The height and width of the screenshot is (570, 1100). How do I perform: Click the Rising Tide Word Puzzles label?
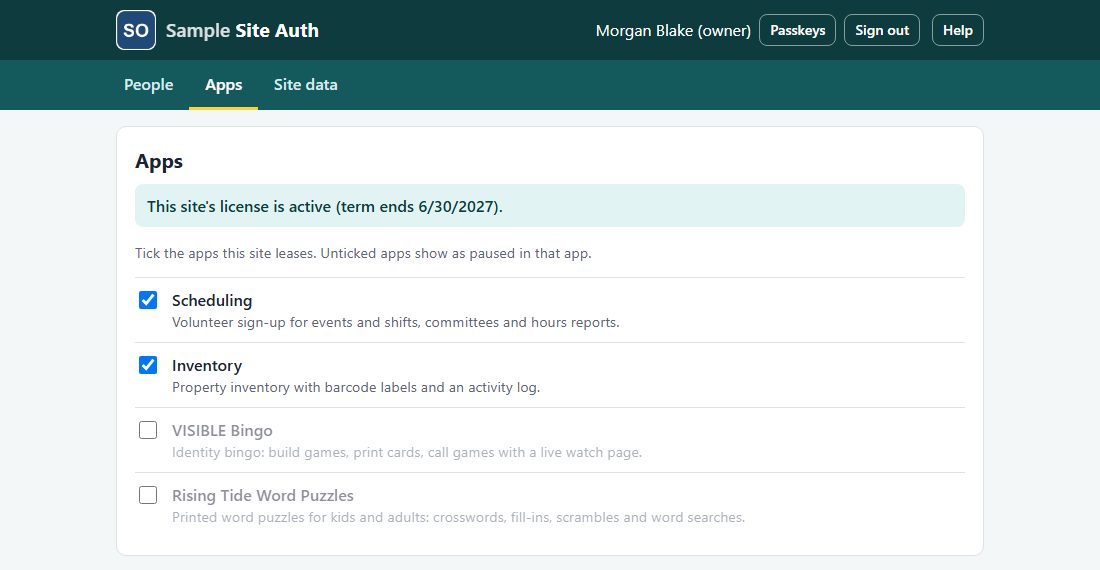point(262,496)
